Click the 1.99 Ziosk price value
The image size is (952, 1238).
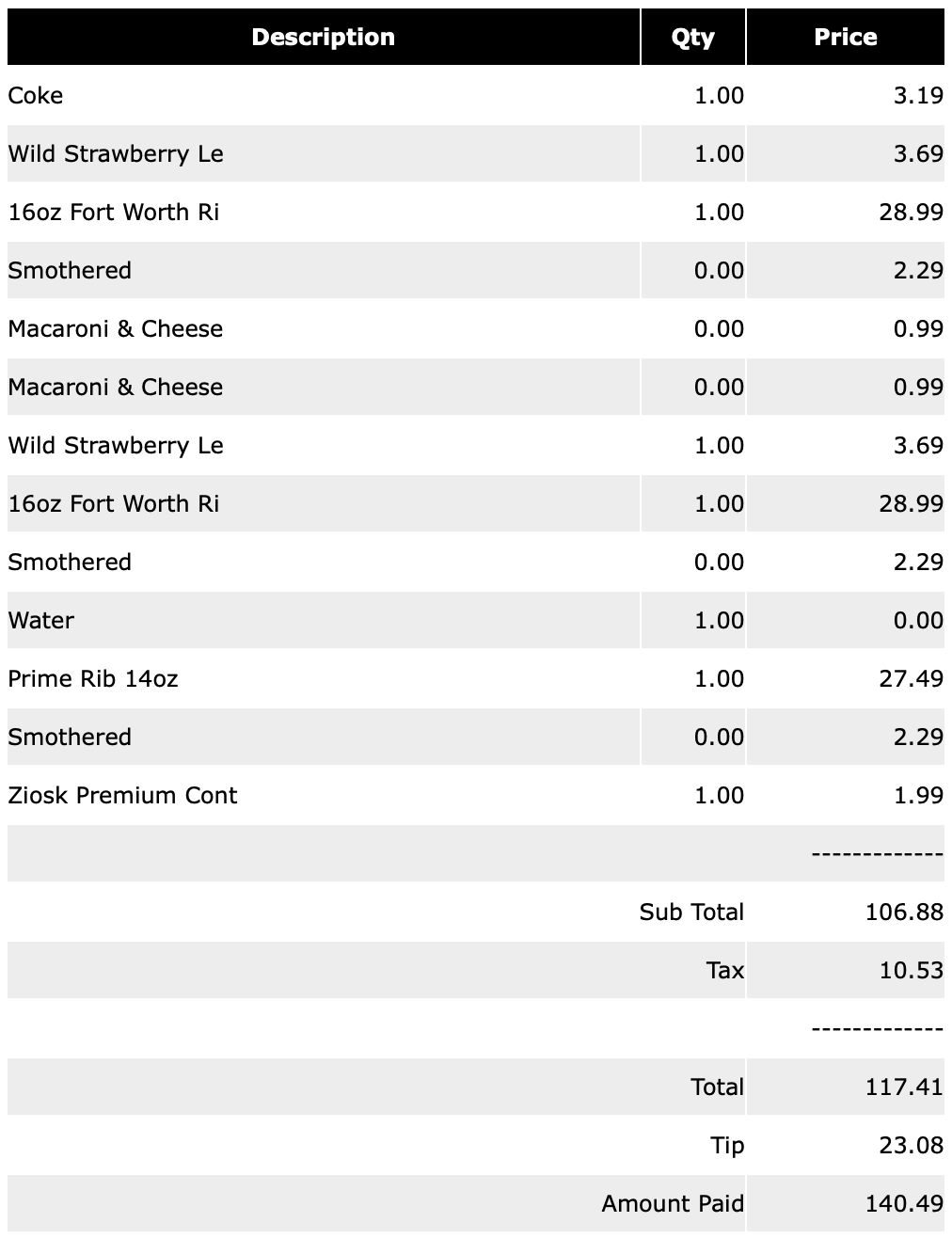918,796
